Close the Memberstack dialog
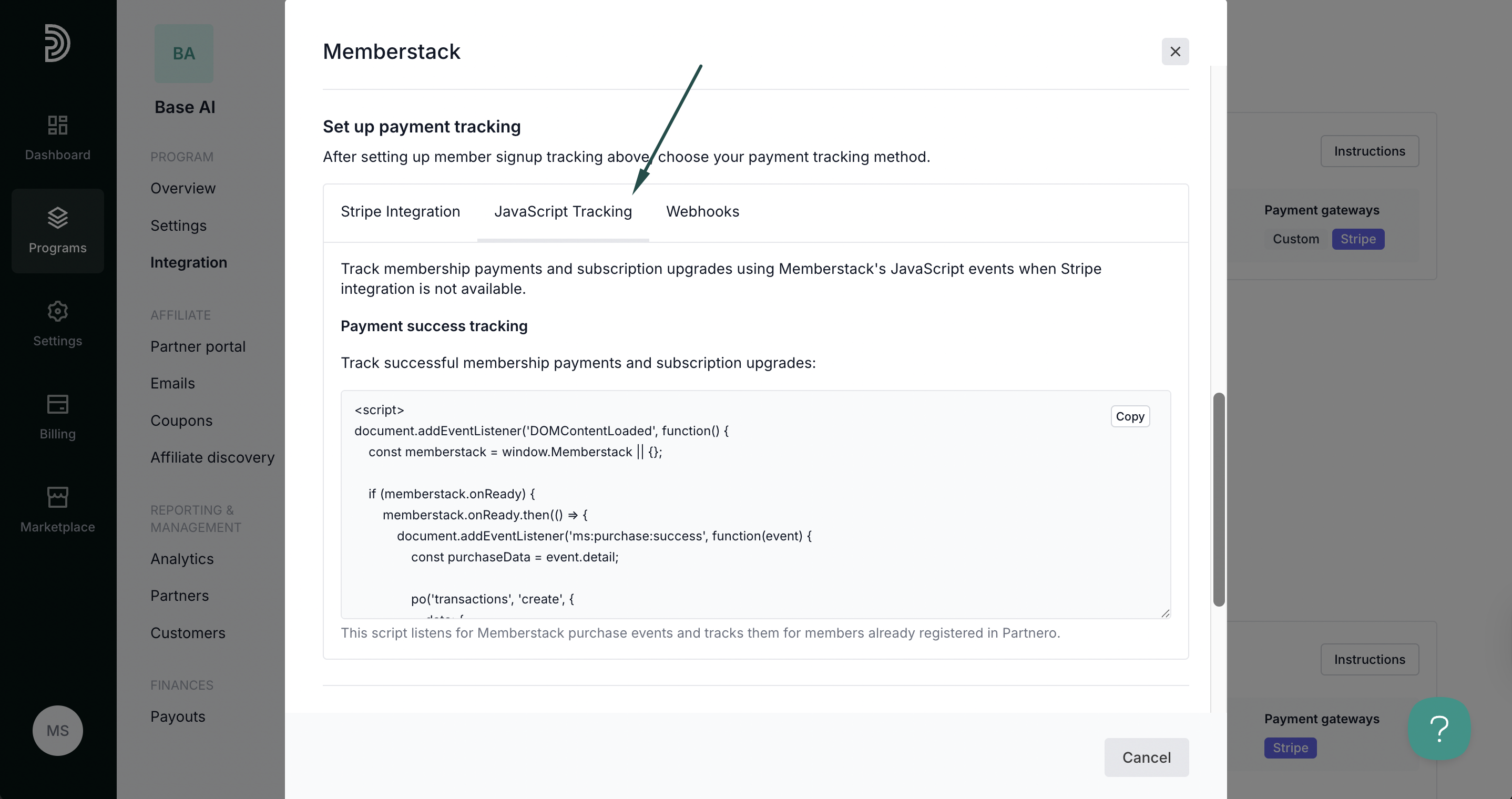Screen dimensions: 1512x799 click(1175, 52)
